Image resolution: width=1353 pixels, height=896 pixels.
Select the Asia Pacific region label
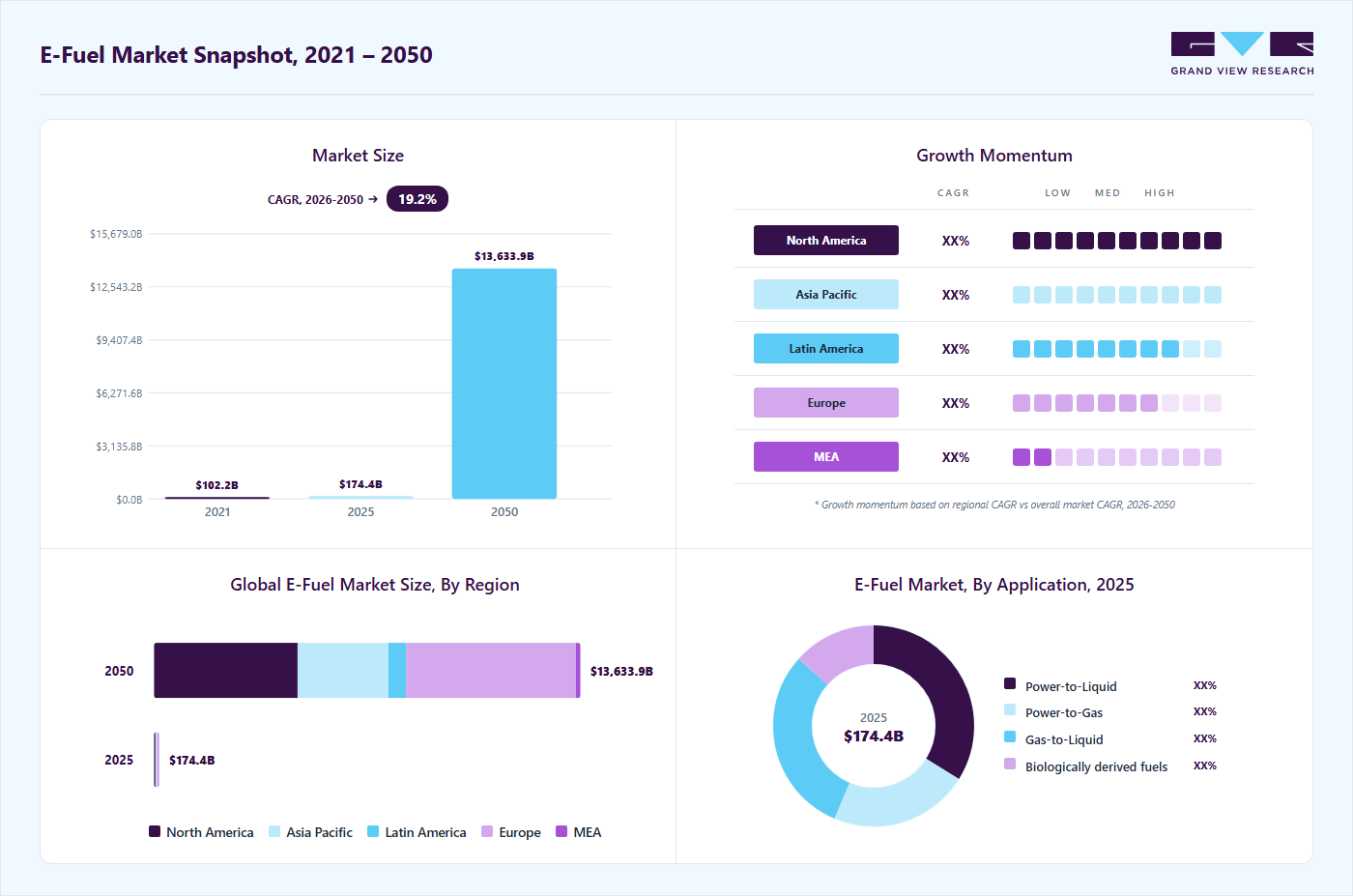tap(826, 295)
